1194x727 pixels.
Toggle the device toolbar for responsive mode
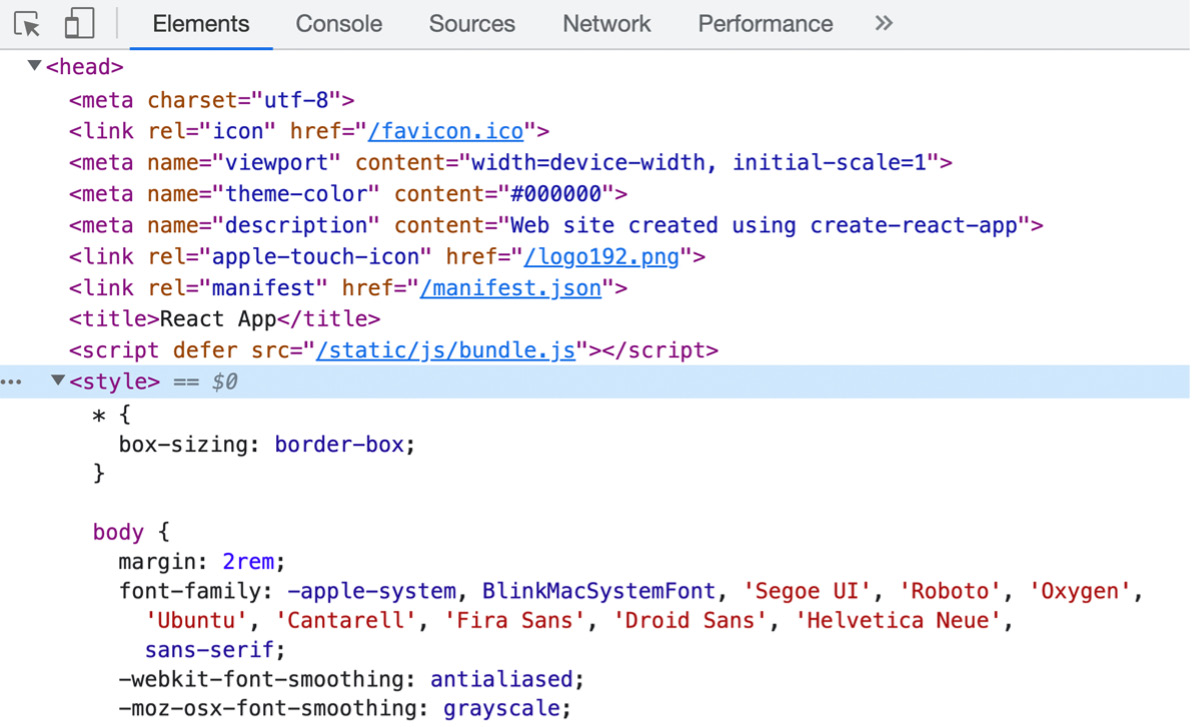click(78, 22)
